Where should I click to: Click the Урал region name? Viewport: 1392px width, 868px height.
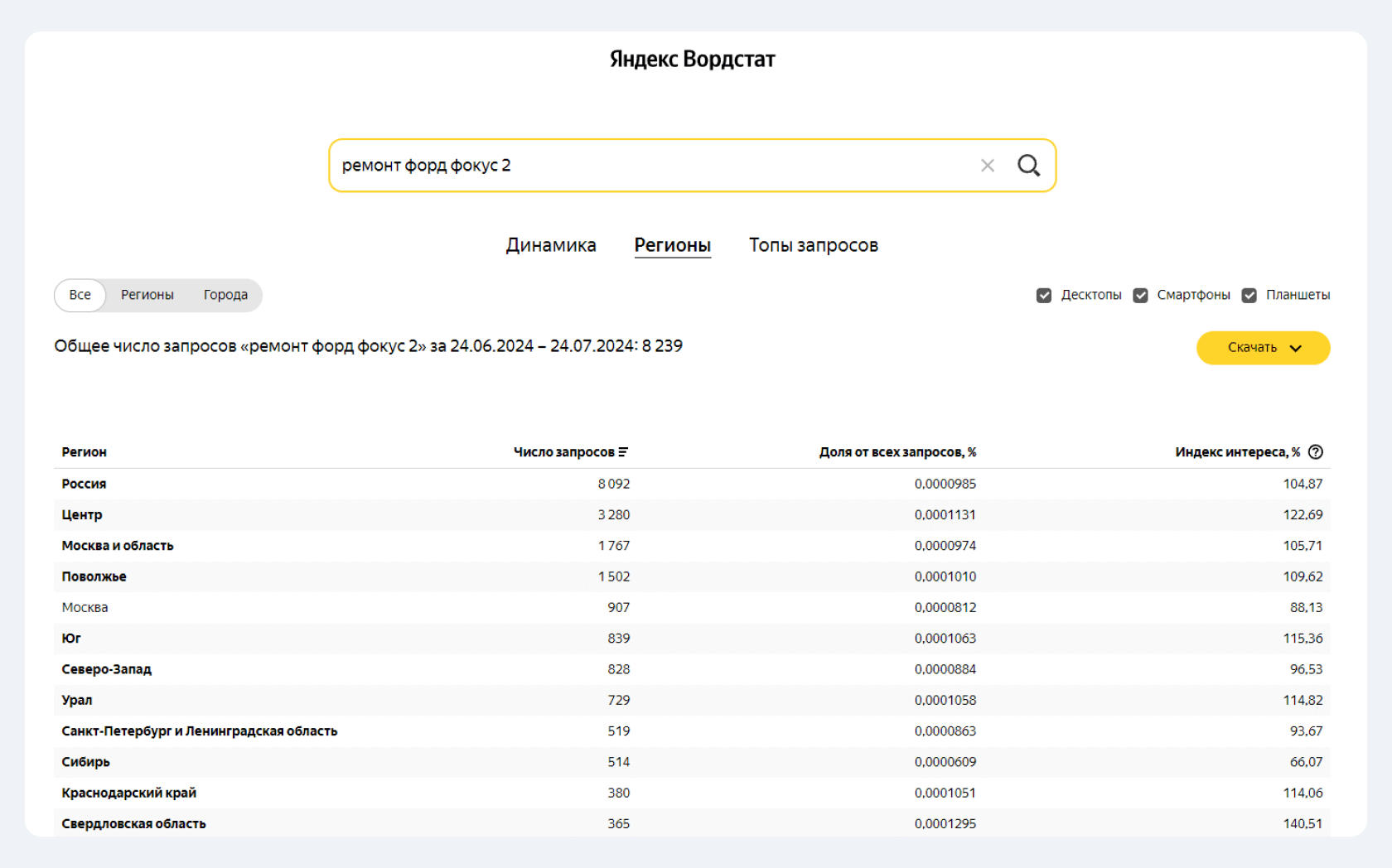77,700
